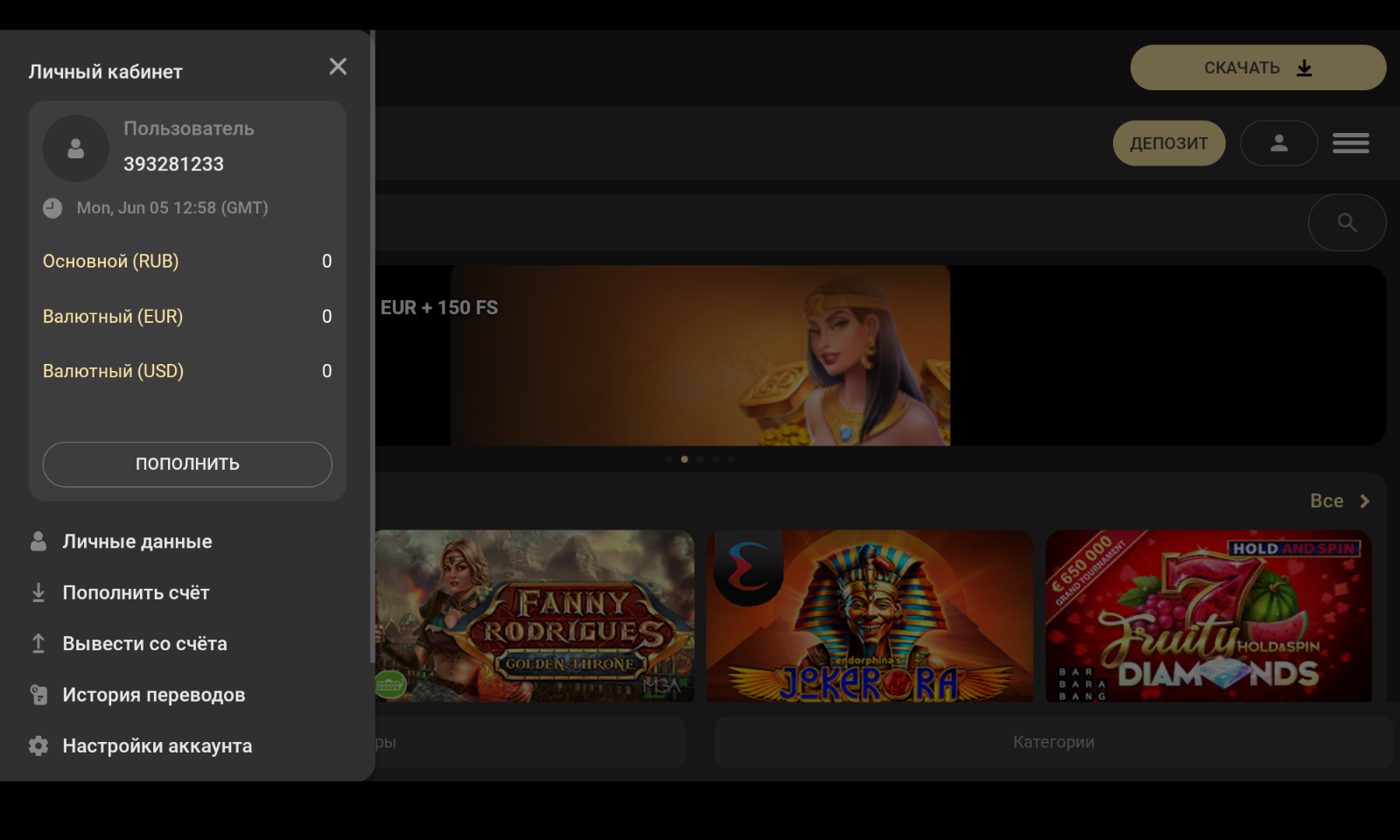
Task: Switch to the Категории tab
Action: [x=1053, y=742]
